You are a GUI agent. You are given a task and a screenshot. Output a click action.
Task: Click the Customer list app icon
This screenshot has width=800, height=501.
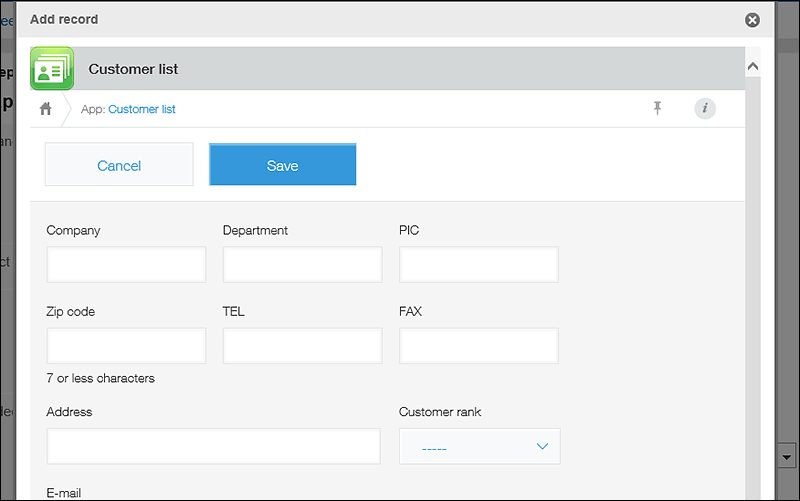tap(52, 69)
